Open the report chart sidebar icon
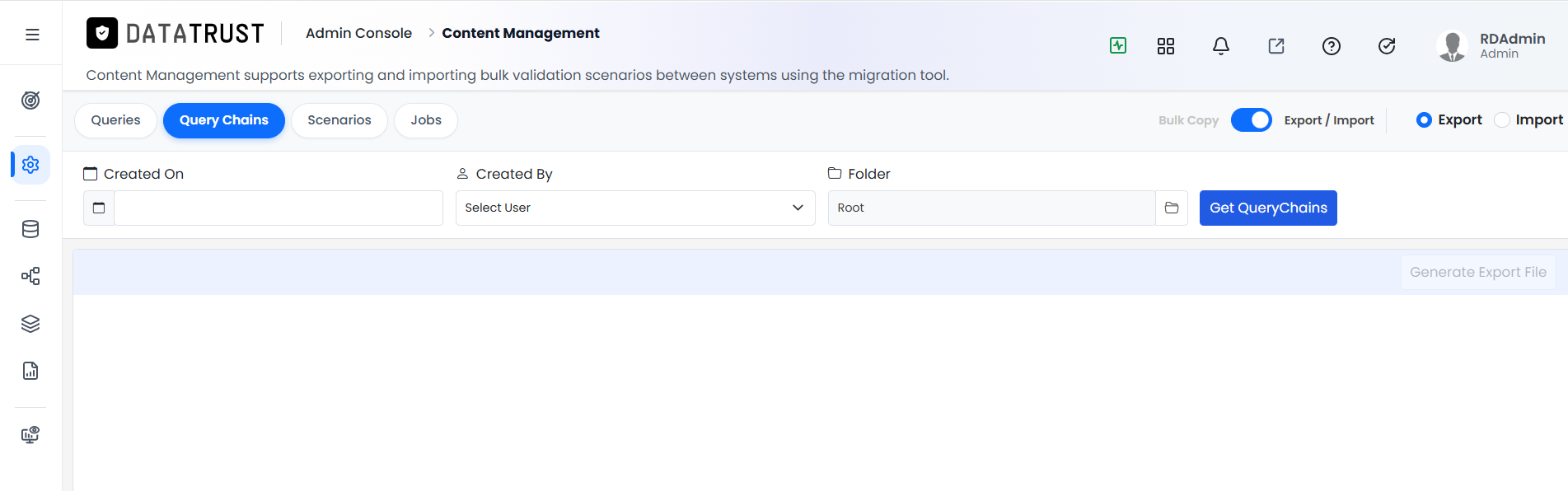 30,371
